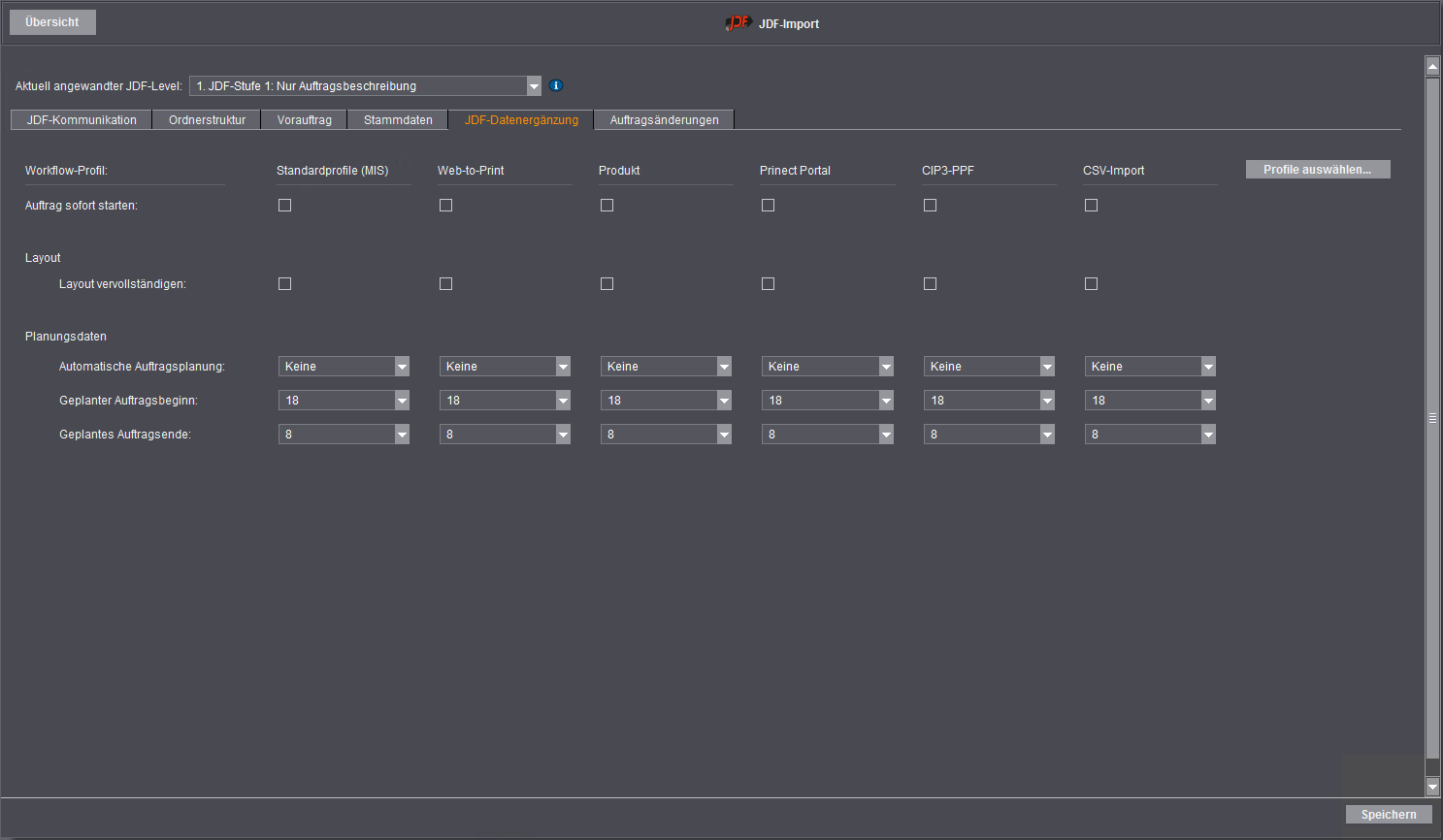The image size is (1443, 840).
Task: Open Geplantes Auftragsende dropdown for CSV-Import
Action: pos(1150,434)
